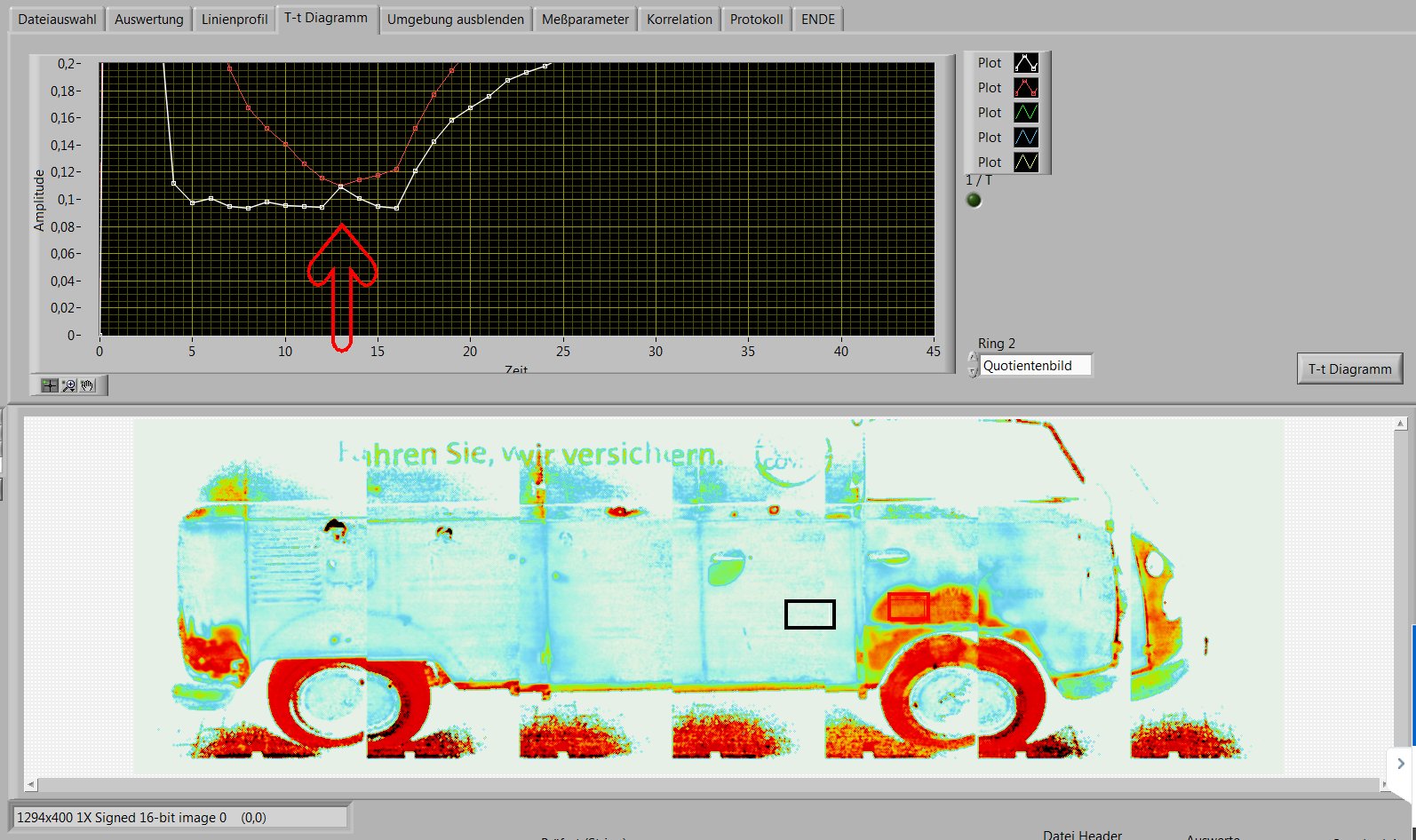The width and height of the screenshot is (1416, 840).
Task: Select the crosshair cursor tool in graph palette
Action: tap(50, 385)
